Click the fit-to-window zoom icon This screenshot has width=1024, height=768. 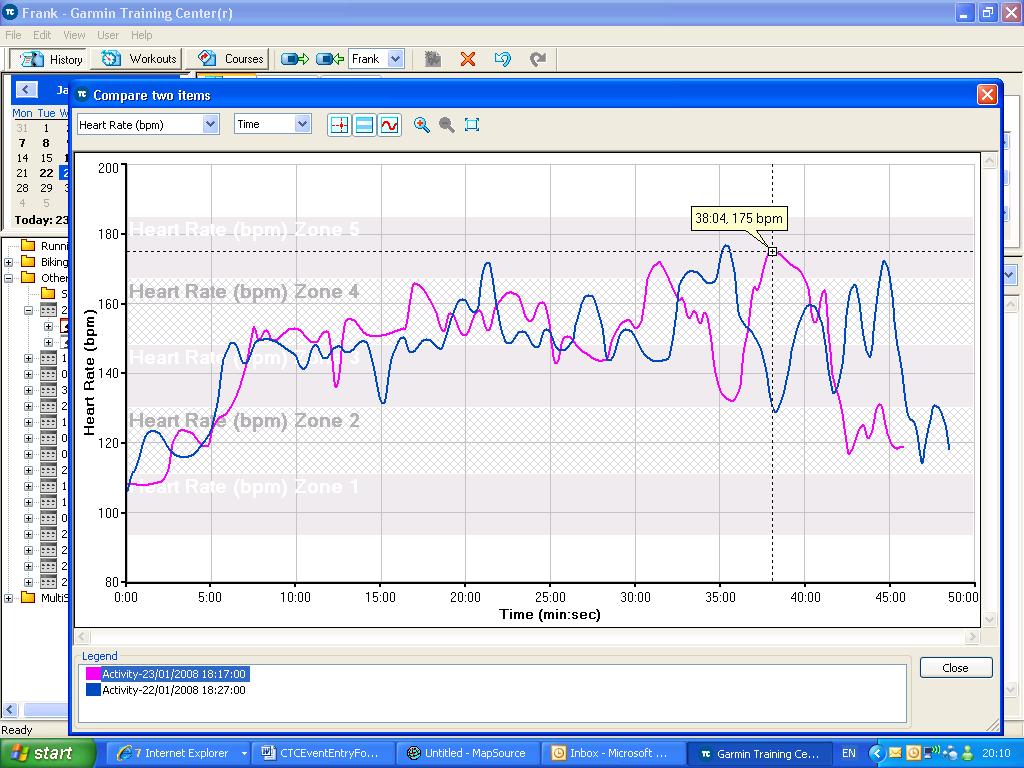click(472, 125)
